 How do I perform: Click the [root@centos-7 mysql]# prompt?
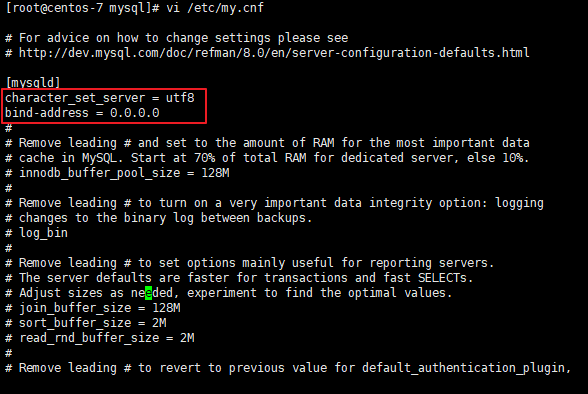pyautogui.click(x=82, y=8)
